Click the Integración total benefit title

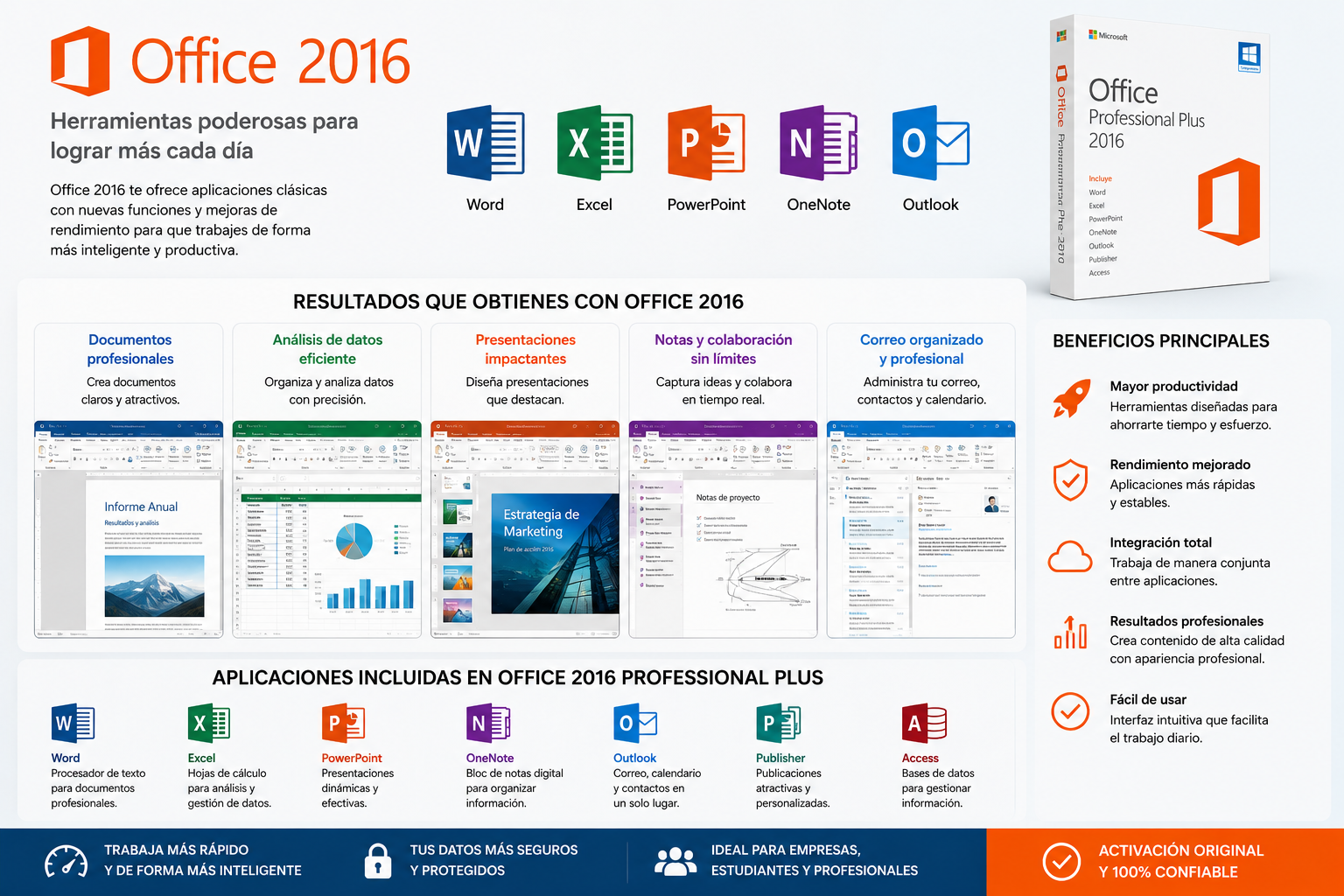pyautogui.click(x=1160, y=542)
